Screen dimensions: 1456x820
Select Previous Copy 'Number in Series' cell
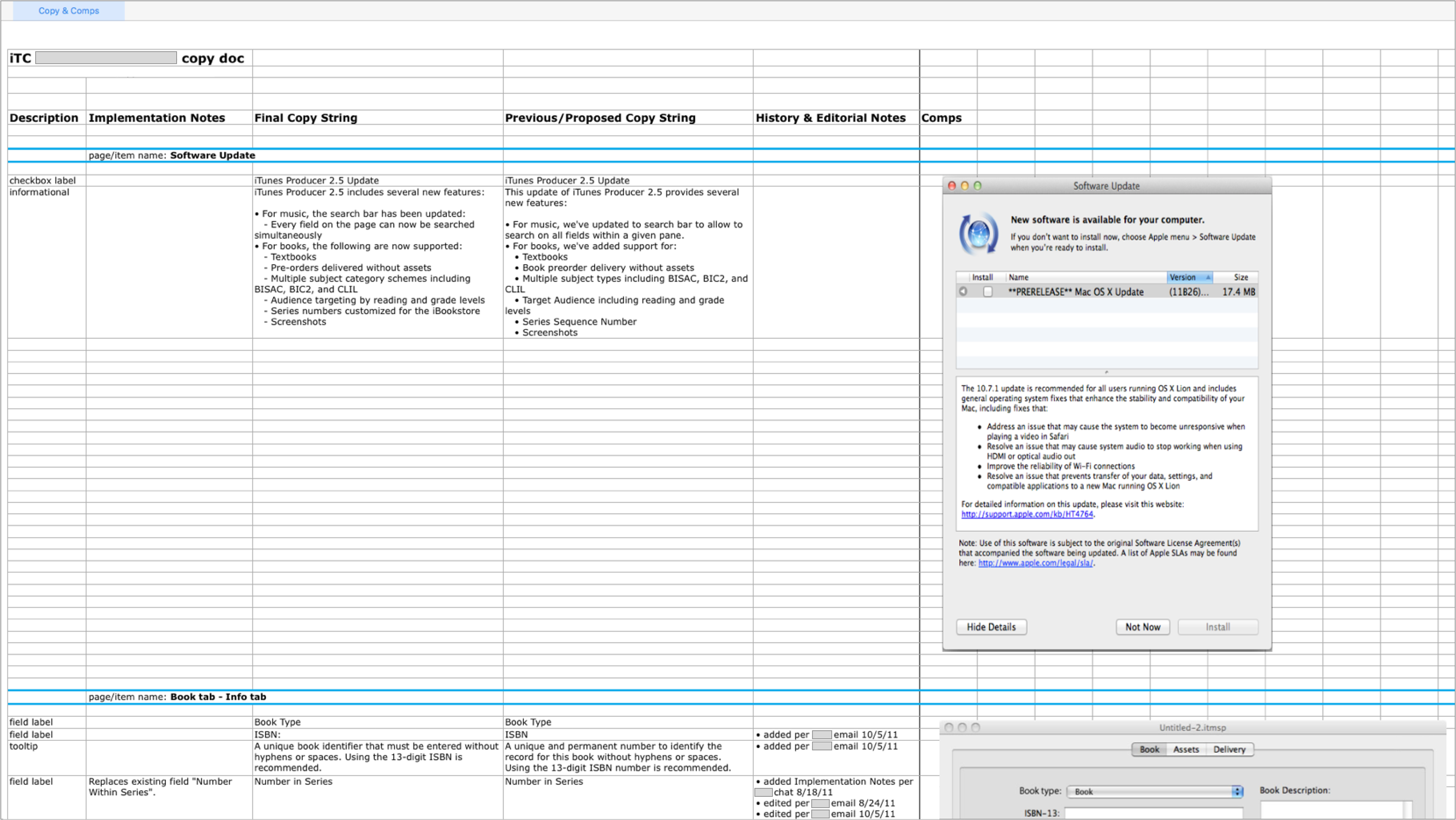[628, 797]
